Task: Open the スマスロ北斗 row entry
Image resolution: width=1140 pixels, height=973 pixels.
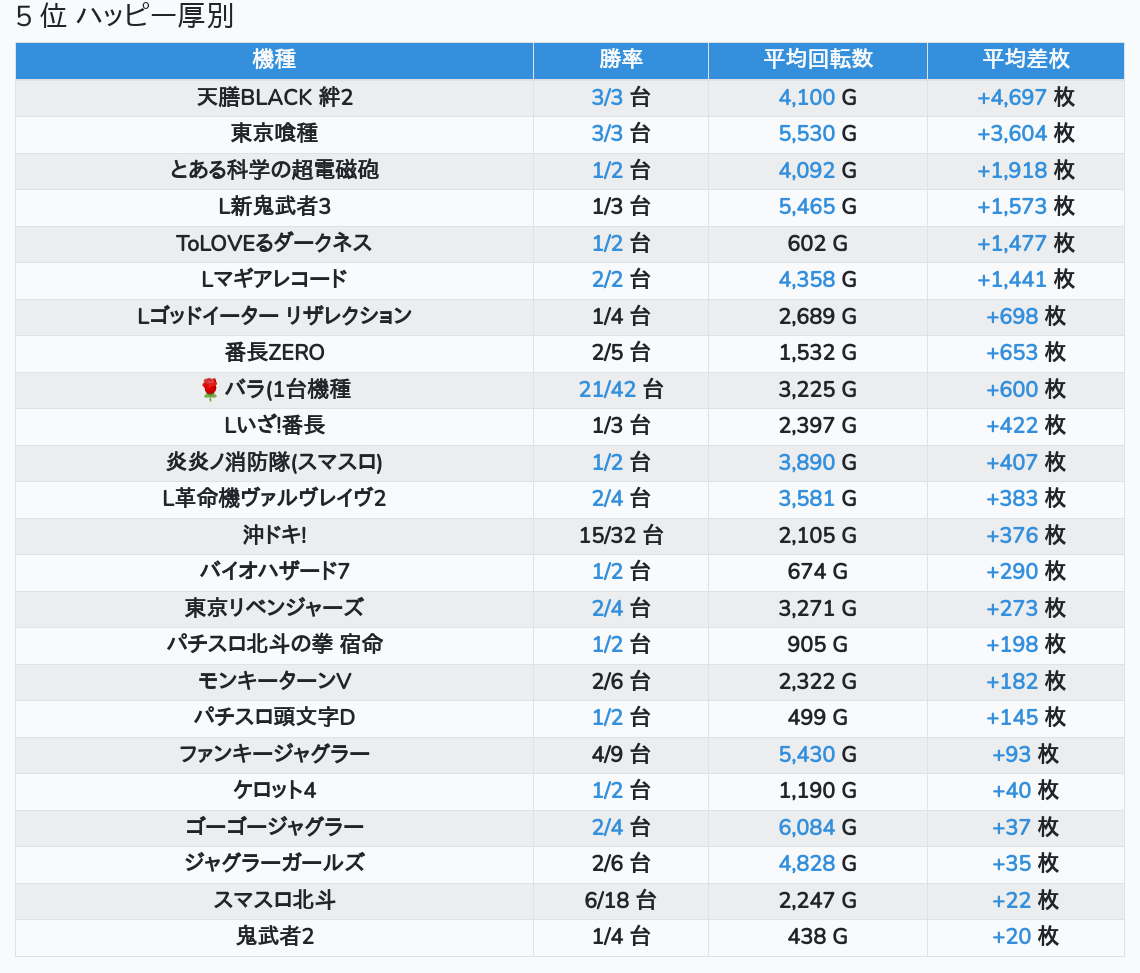Action: (274, 900)
